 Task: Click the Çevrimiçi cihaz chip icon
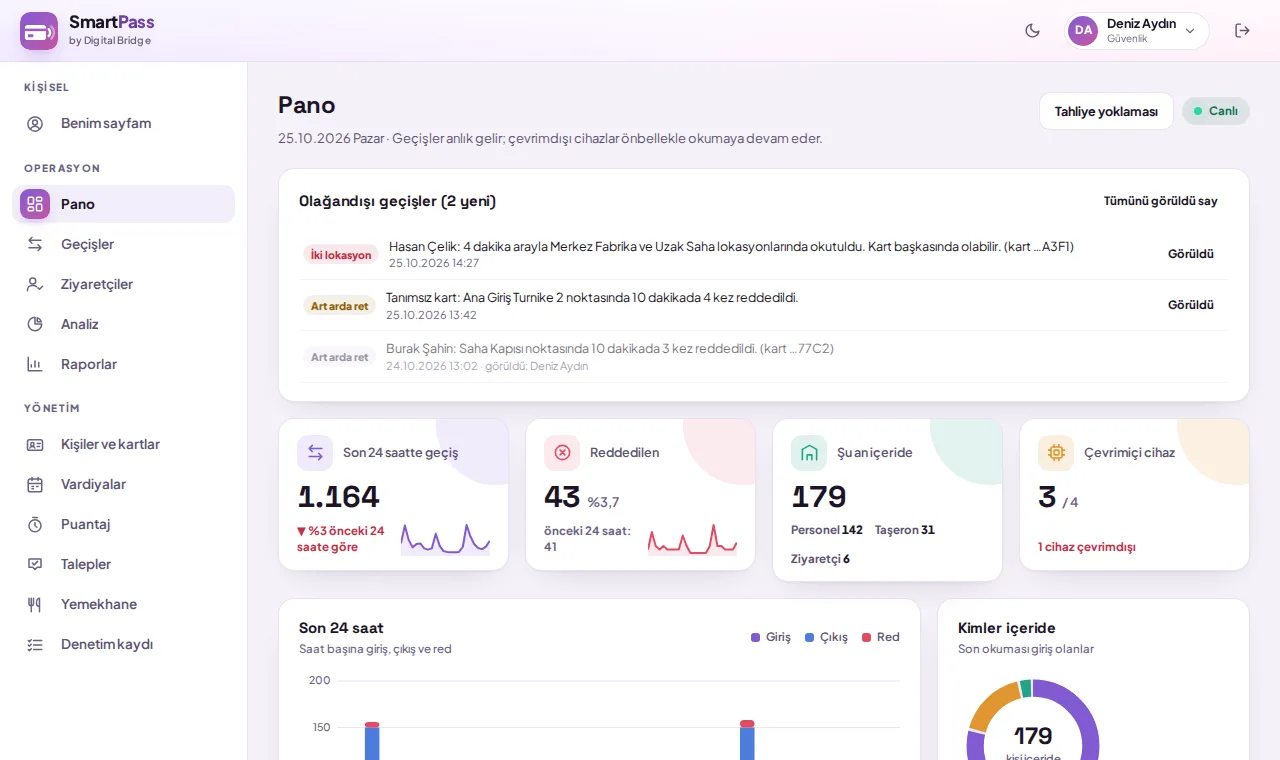[1056, 453]
